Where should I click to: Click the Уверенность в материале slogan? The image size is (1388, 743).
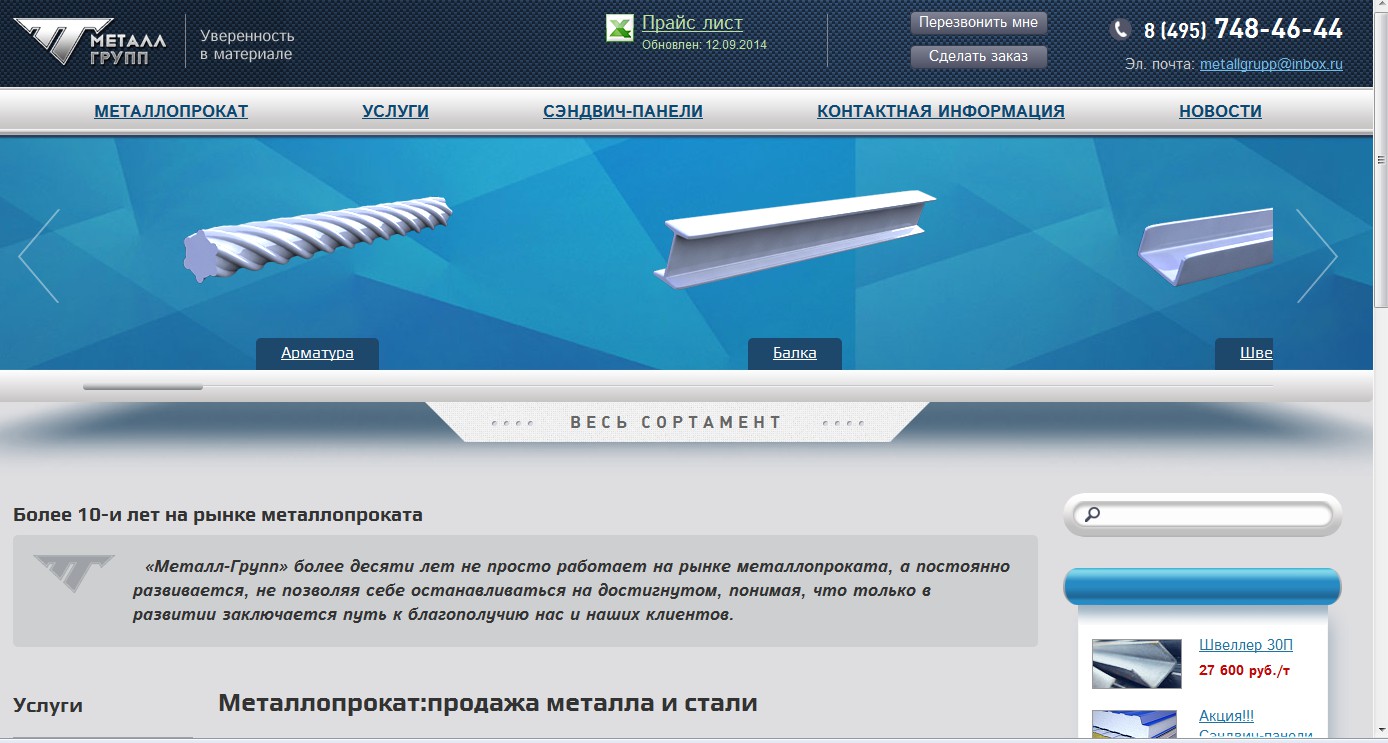[x=247, y=45]
